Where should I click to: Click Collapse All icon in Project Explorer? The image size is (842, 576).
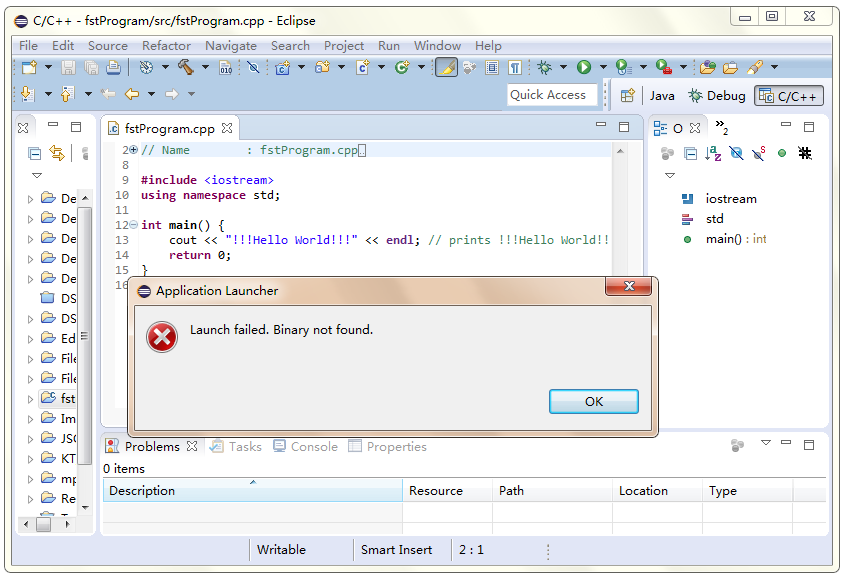pos(34,154)
